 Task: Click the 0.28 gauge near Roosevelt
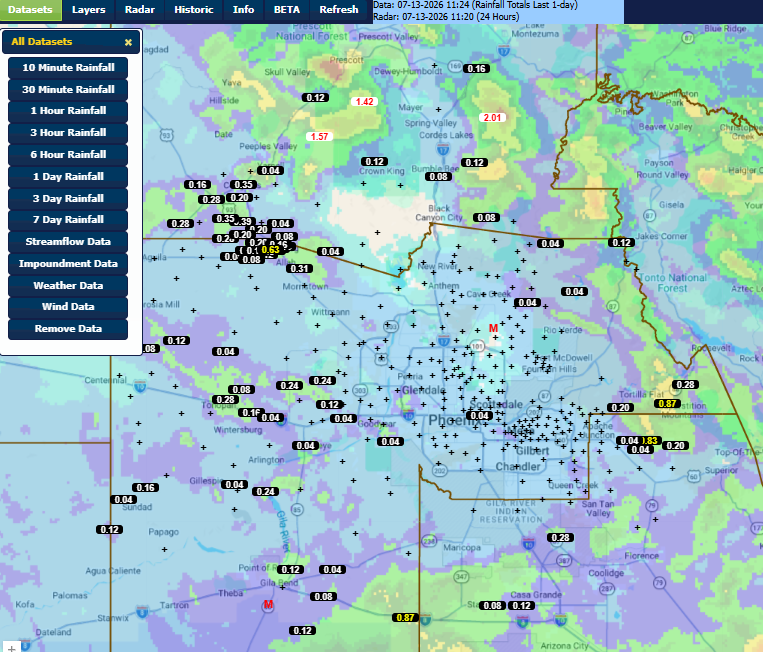tap(686, 385)
